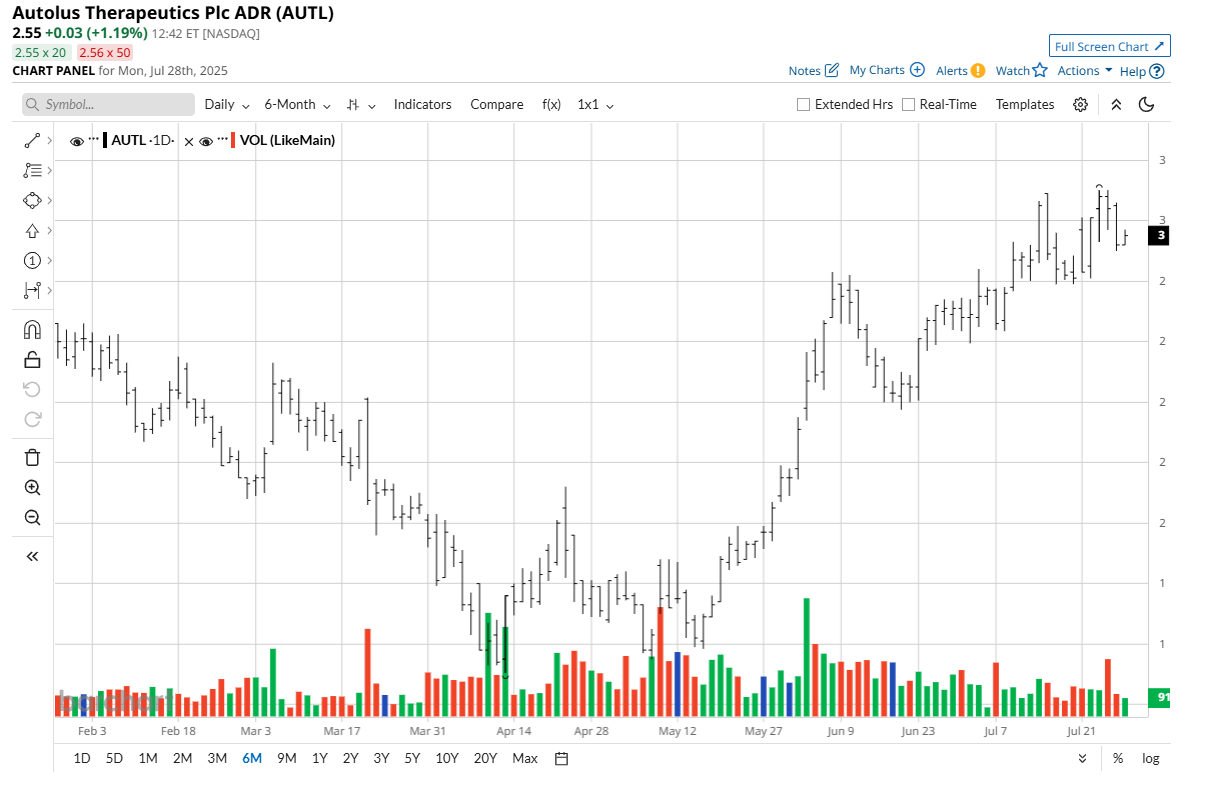Switch to dark mode with moon icon
This screenshot has width=1207, height=798.
(1147, 105)
